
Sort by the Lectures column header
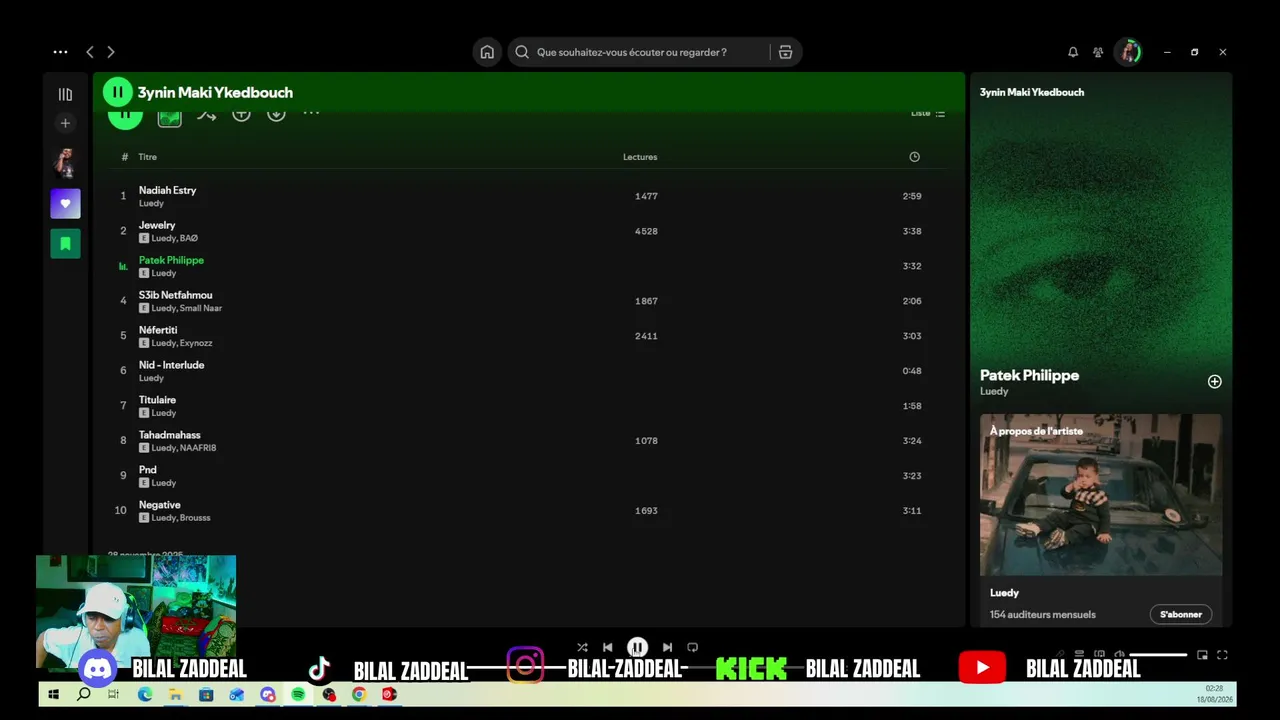click(640, 157)
